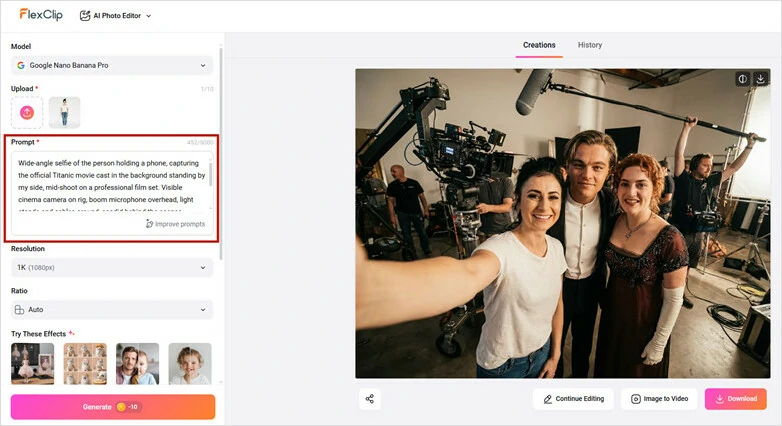Screen dimensions: 782x426
Task: Open the Resolution 1K dropdown
Action: coord(112,268)
